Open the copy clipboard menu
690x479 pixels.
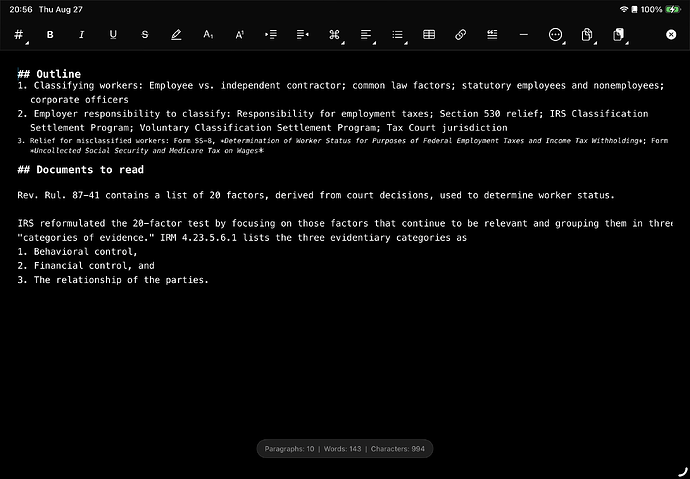587,35
